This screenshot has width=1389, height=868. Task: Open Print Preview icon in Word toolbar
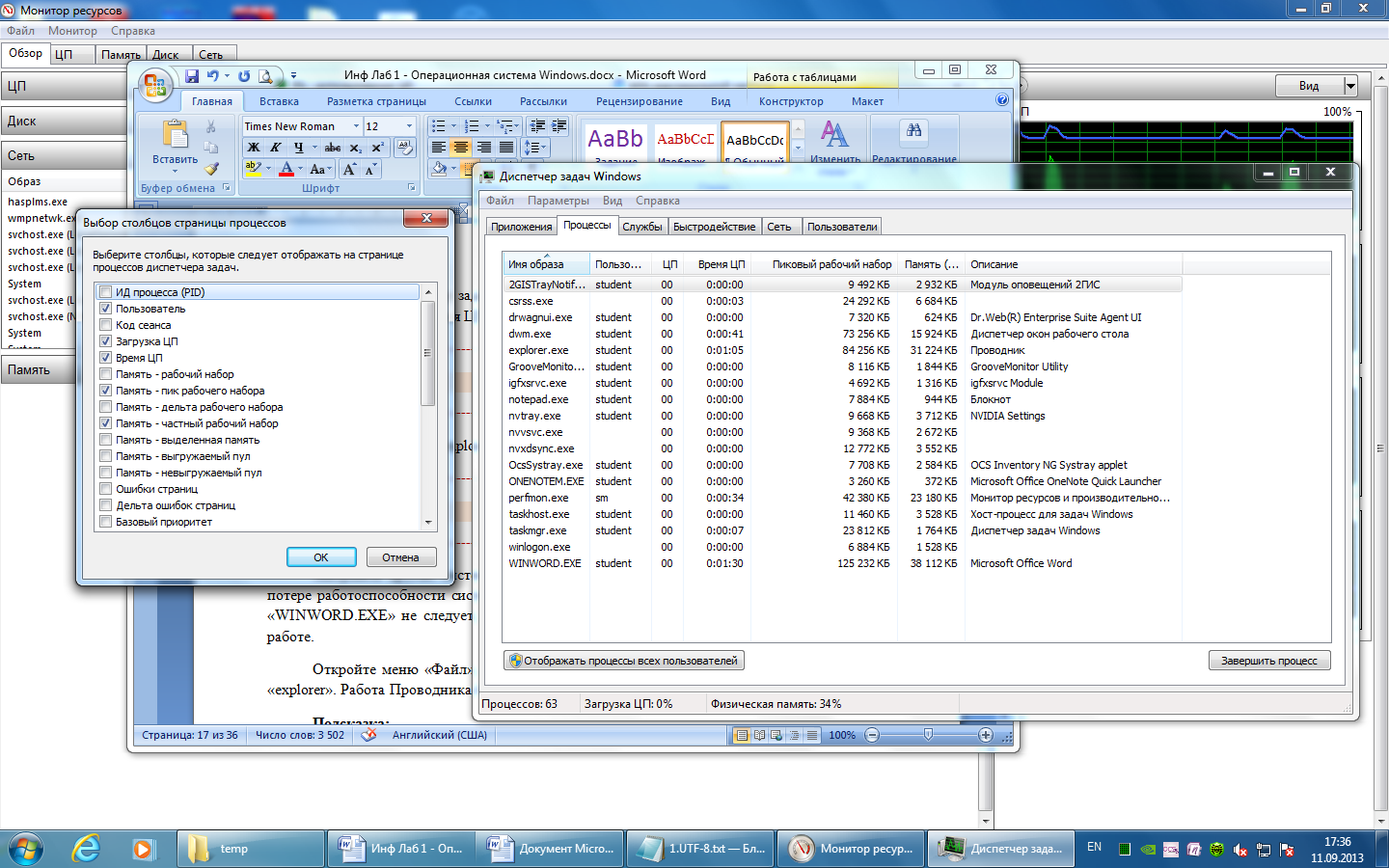click(x=265, y=76)
